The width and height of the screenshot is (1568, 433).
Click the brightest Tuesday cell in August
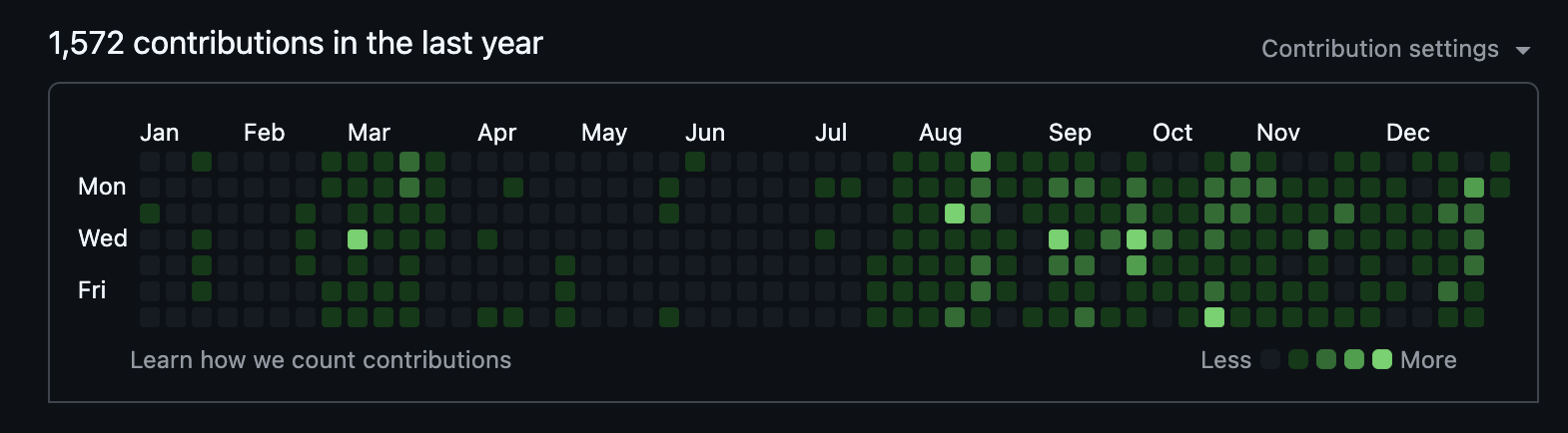[955, 214]
